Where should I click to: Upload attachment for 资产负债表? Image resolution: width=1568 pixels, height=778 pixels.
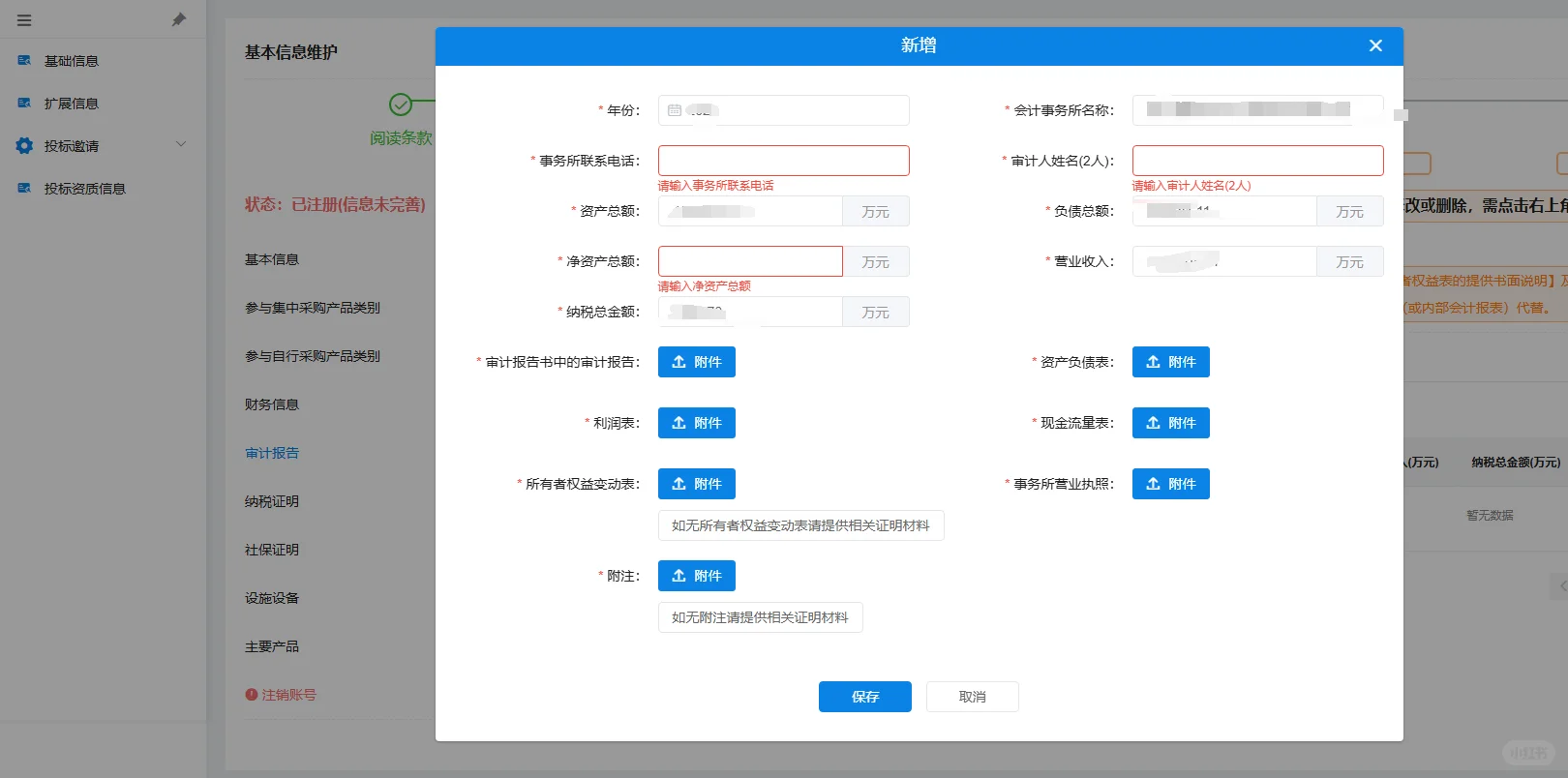[x=1171, y=362]
